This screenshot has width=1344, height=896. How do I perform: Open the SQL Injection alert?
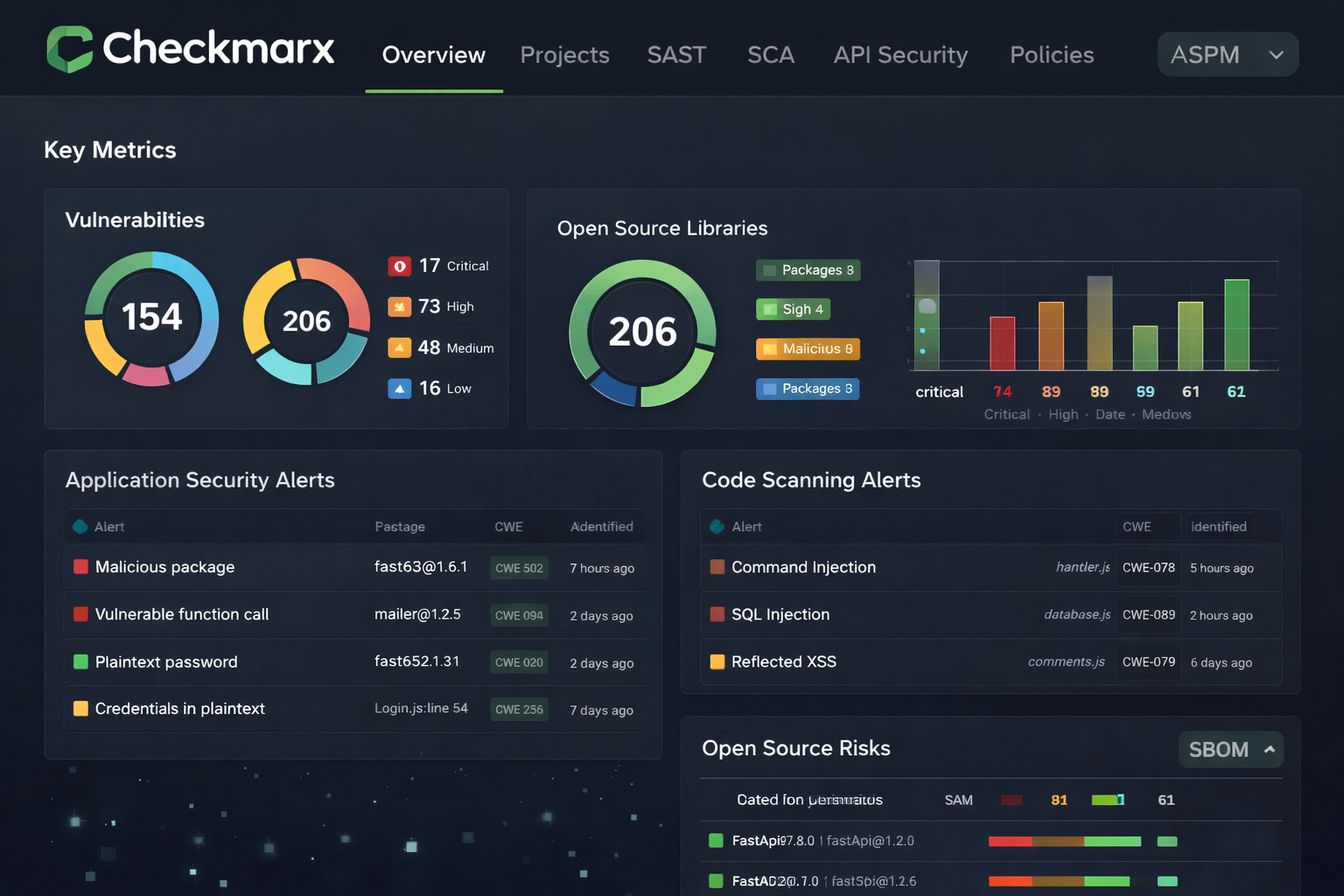pyautogui.click(x=780, y=614)
